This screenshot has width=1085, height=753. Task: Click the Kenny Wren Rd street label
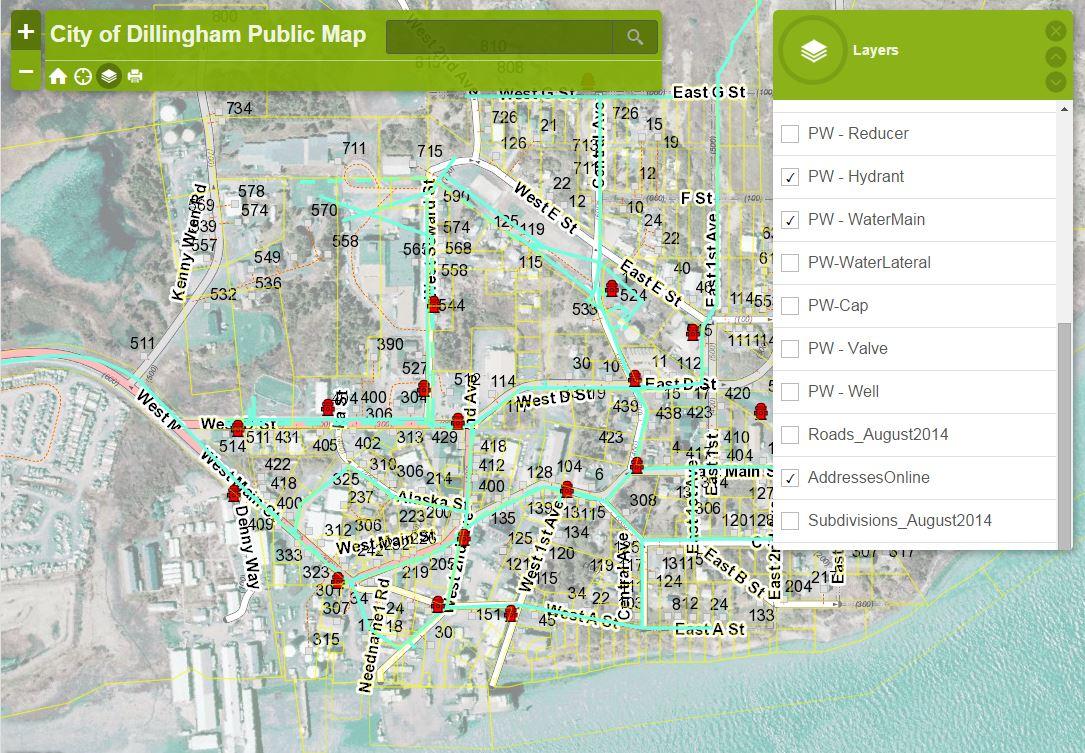[188, 242]
